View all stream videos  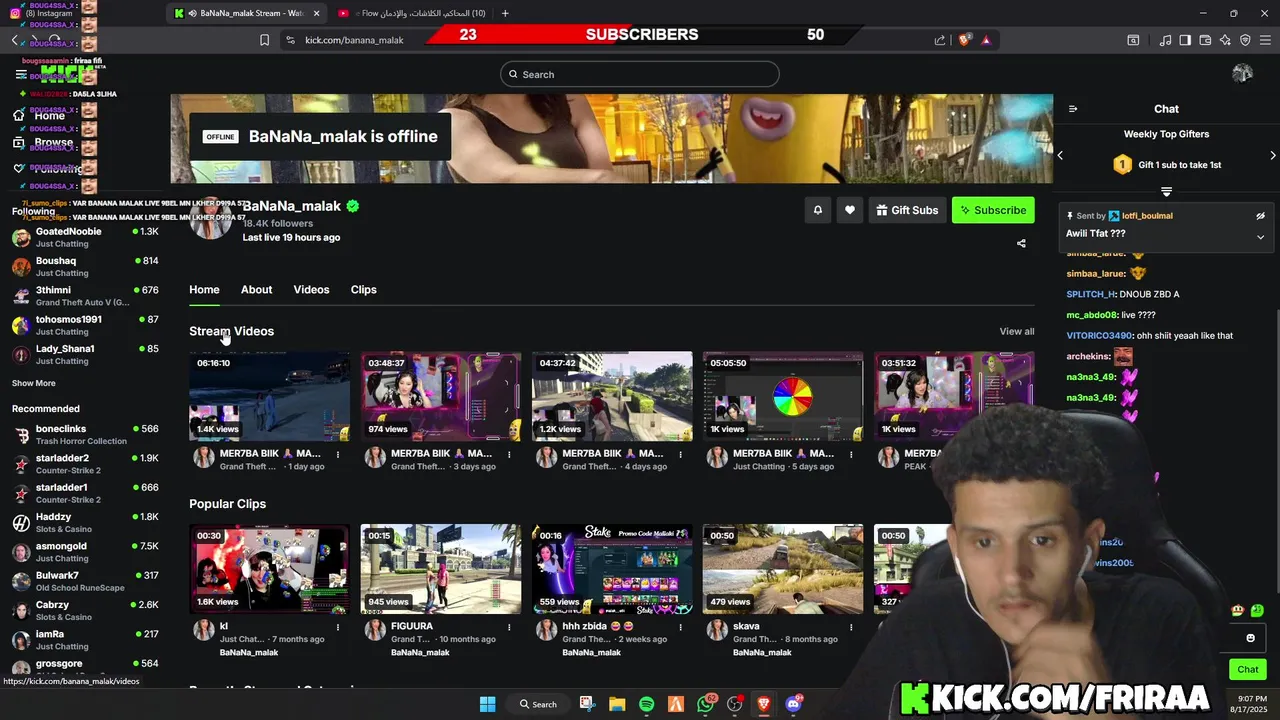tap(1017, 331)
